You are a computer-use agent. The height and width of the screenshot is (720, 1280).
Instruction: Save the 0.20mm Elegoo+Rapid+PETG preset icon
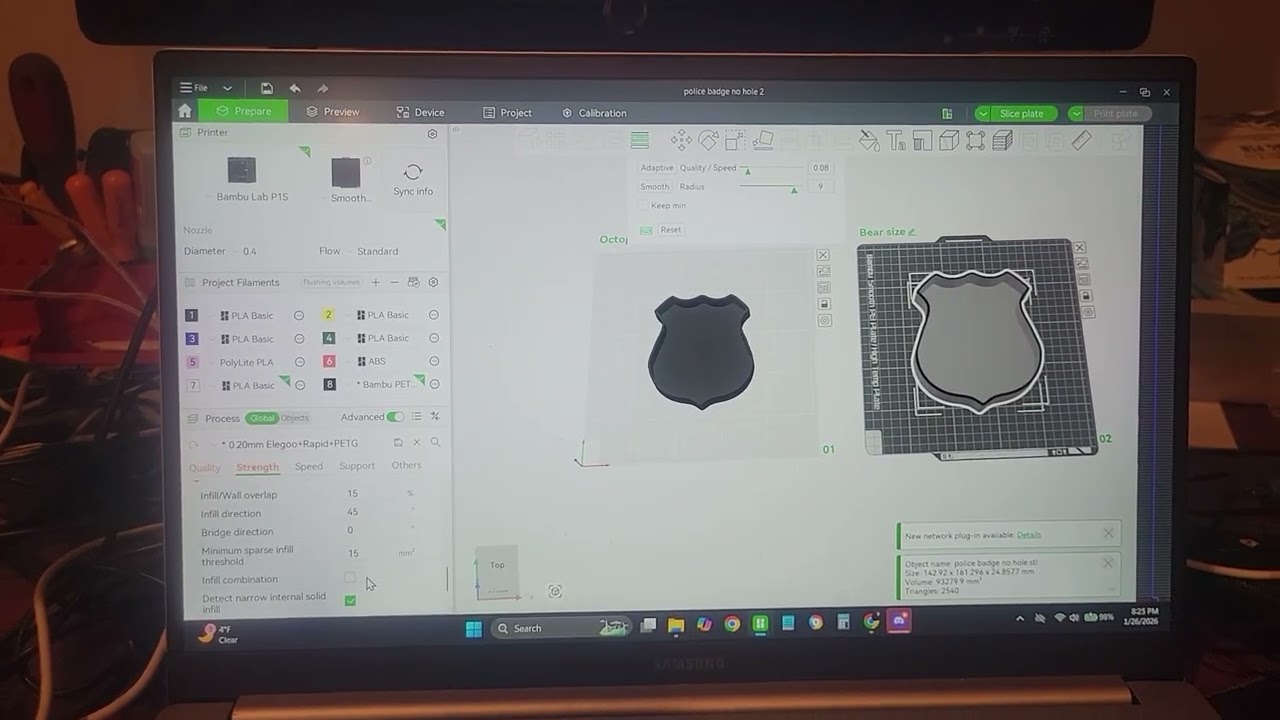point(398,442)
